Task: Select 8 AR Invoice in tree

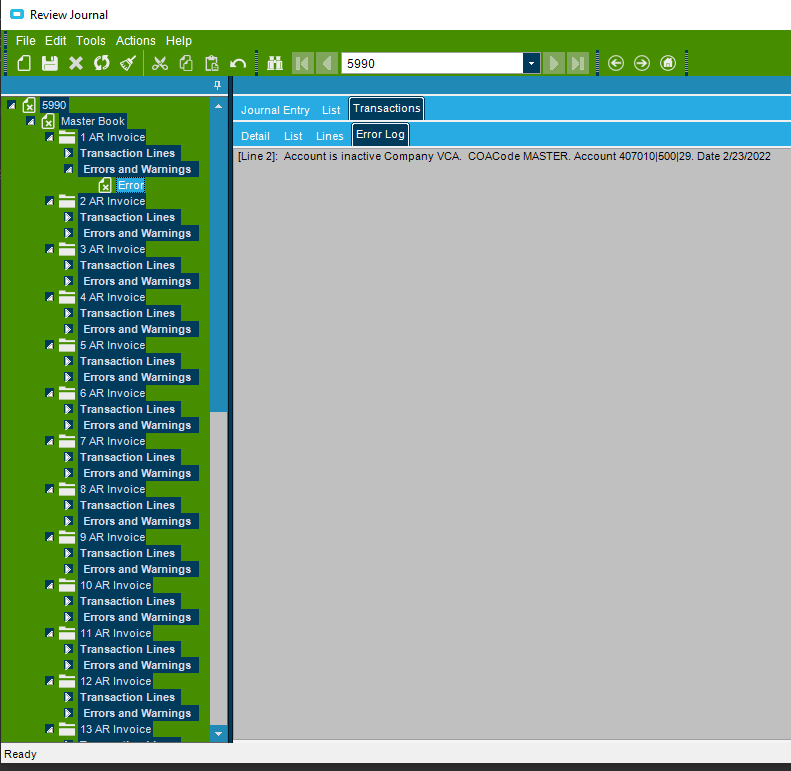Action: pyautogui.click(x=112, y=489)
